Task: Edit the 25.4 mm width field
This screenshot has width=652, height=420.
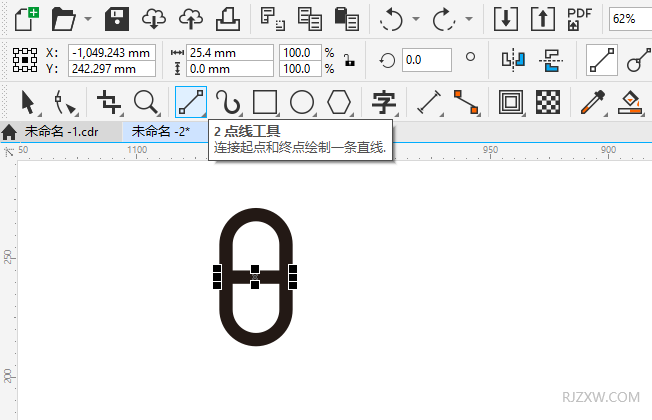Action: click(x=230, y=53)
